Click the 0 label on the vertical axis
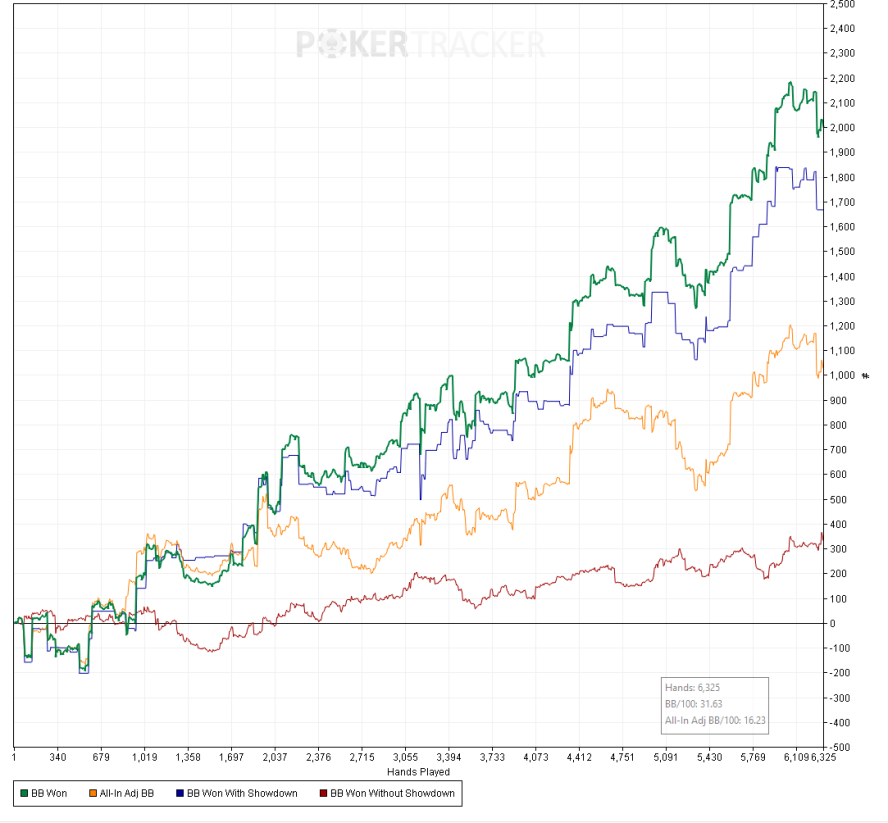Image resolution: width=888 pixels, height=823 pixels. click(x=832, y=623)
